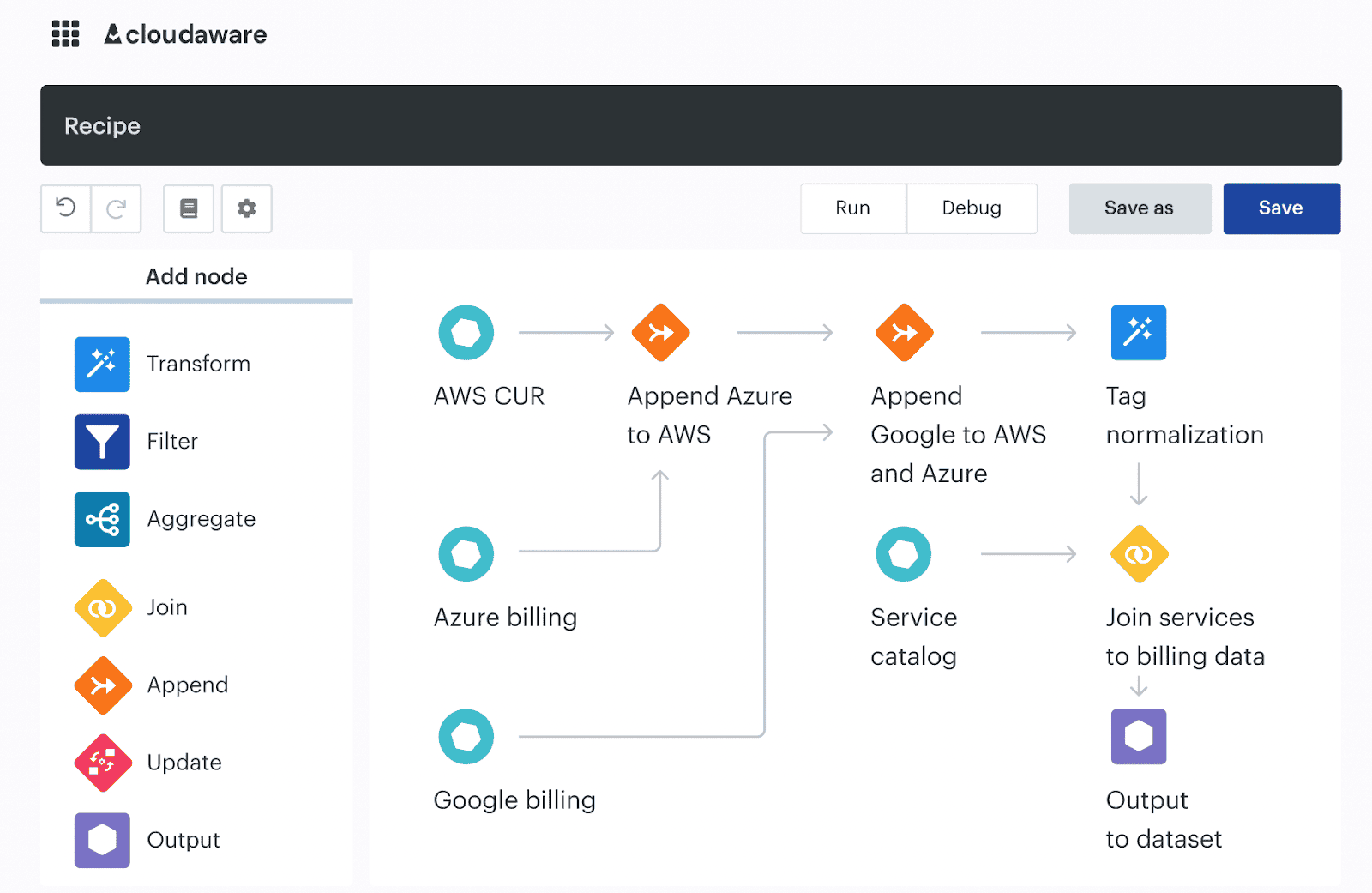This screenshot has width=1372, height=893.
Task: Select the Azure billing dataset node
Action: coord(466,554)
